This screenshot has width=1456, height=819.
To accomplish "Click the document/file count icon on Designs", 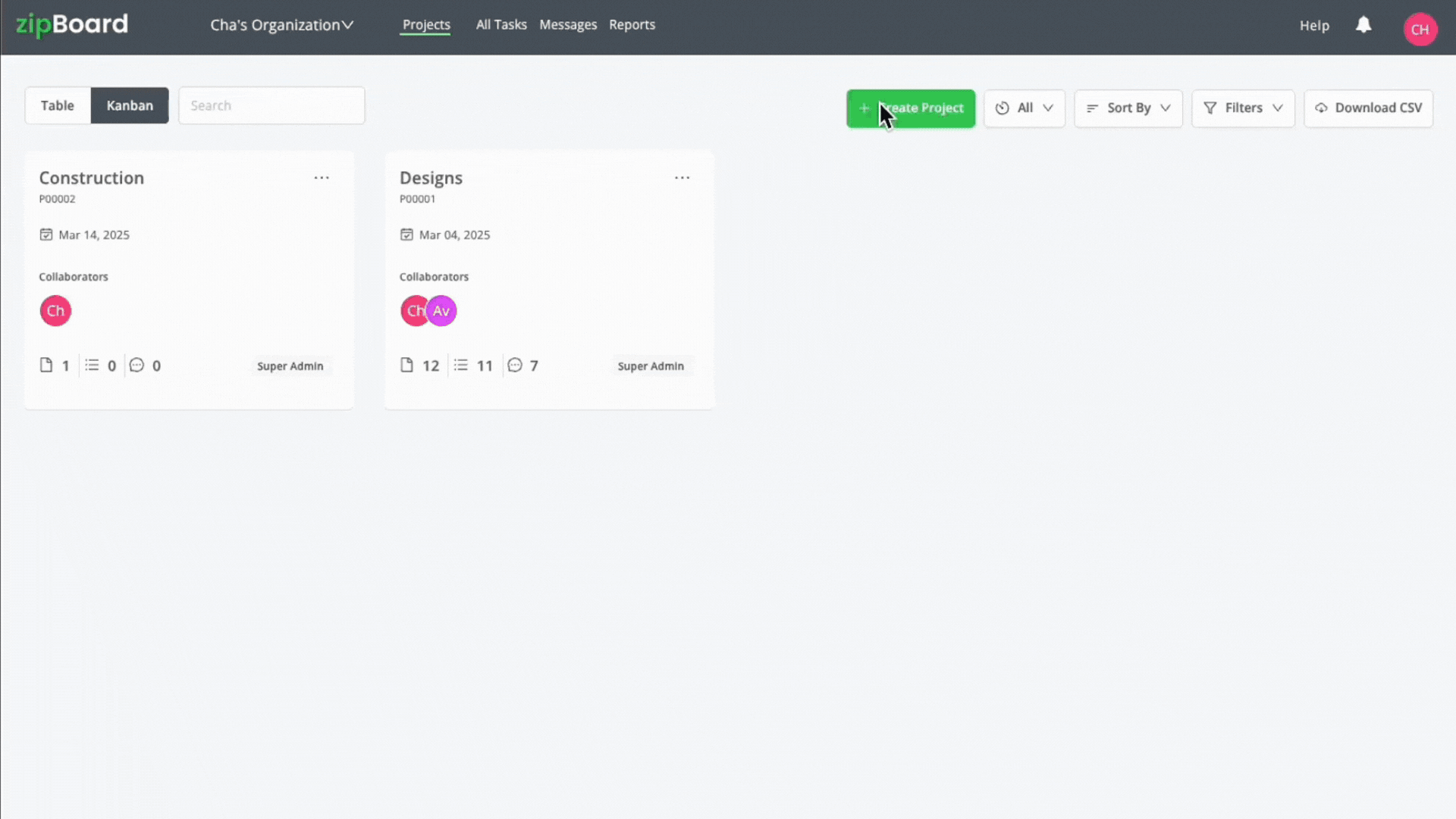I will tap(406, 365).
